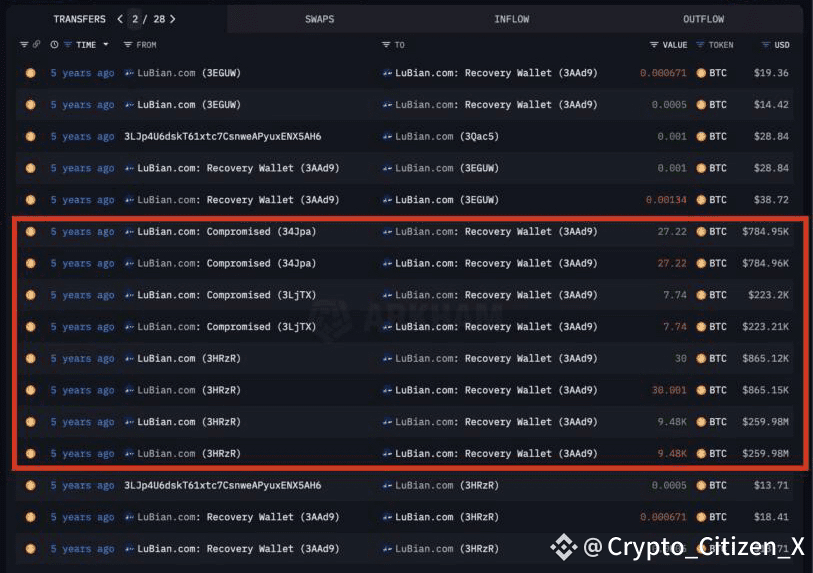This screenshot has width=813, height=573.
Task: Open the 3LJp4U6dsk… address sending to LuBian.com (3Qac5)
Action: [222, 136]
